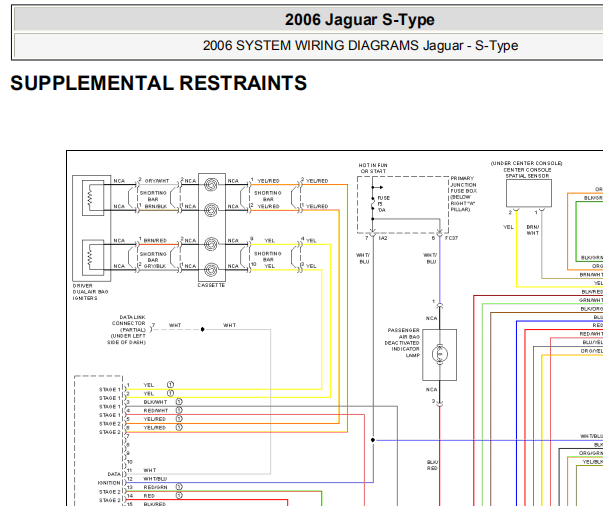The image size is (603, 506).
Task: Click the splice dot on the WHT data wire
Action: click(x=202, y=329)
